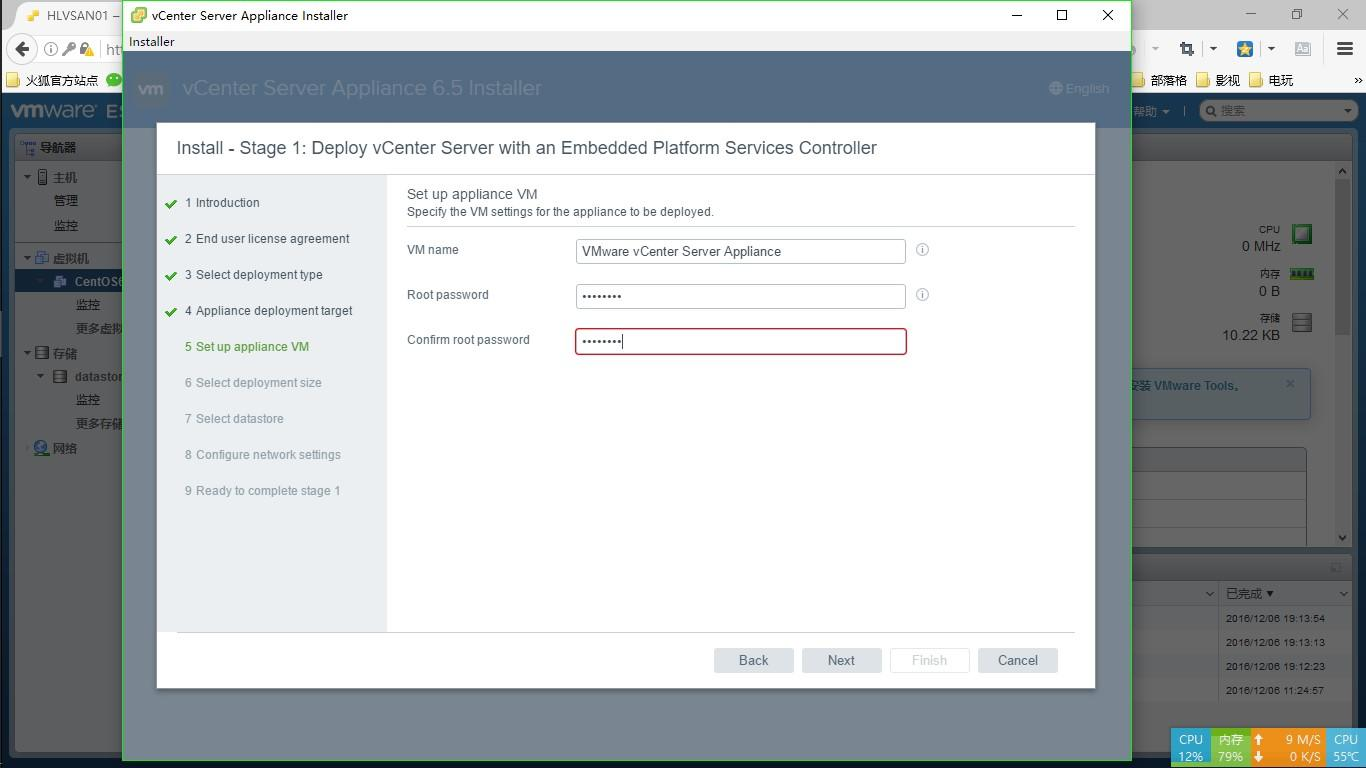Screen dimensions: 1366x768
Task: Select the CentOS virtual machine icon
Action: (x=59, y=282)
